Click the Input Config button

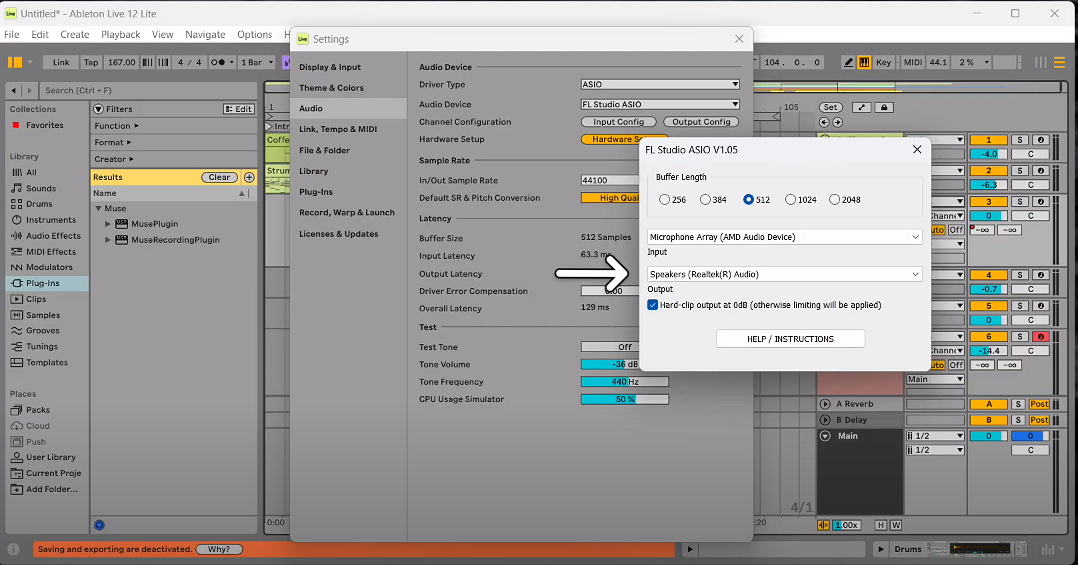[619, 122]
